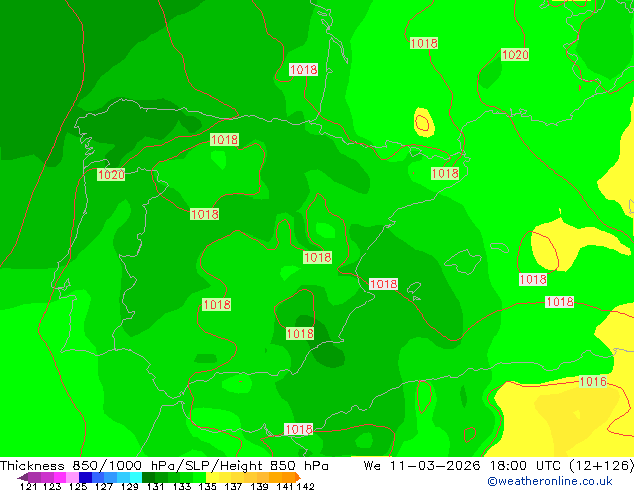Click the weatheronline.co.uk copyright link

point(550,481)
